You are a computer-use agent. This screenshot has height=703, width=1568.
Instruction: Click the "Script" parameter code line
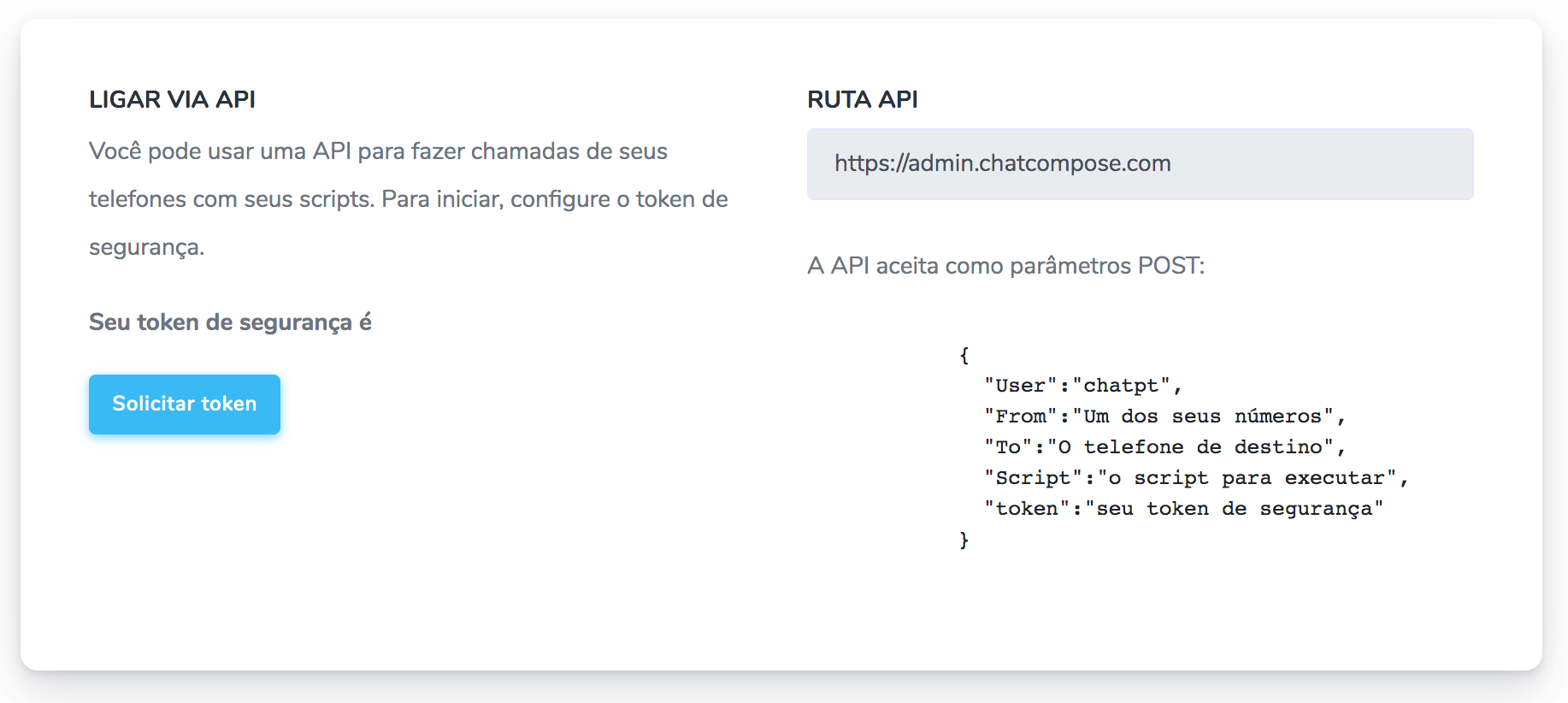pos(1195,478)
